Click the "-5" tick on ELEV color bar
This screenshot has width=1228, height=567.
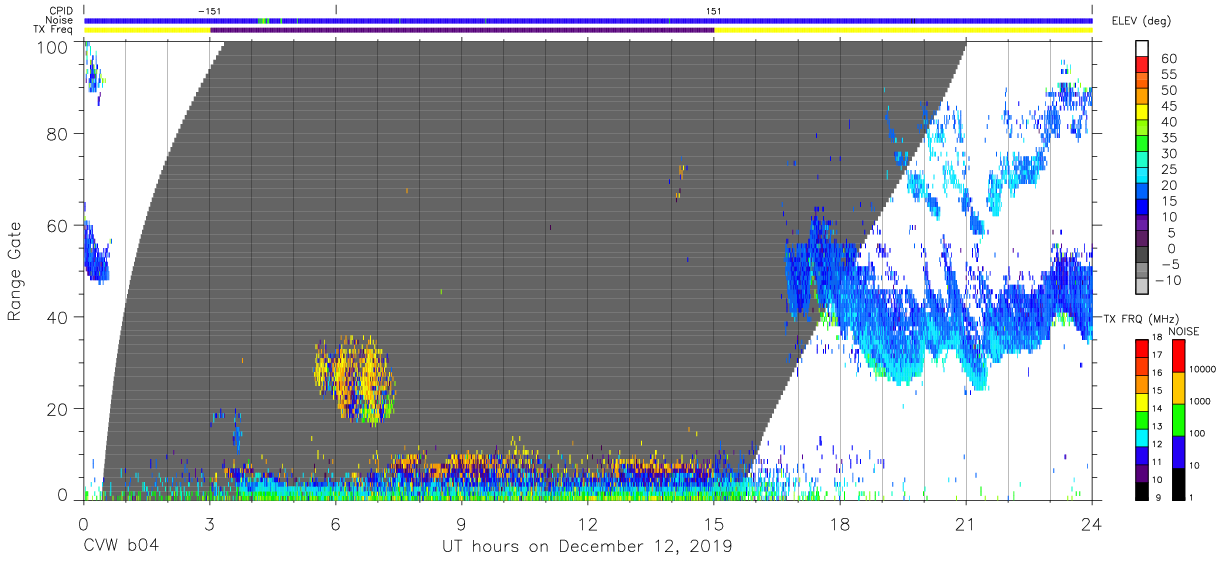click(1169, 265)
